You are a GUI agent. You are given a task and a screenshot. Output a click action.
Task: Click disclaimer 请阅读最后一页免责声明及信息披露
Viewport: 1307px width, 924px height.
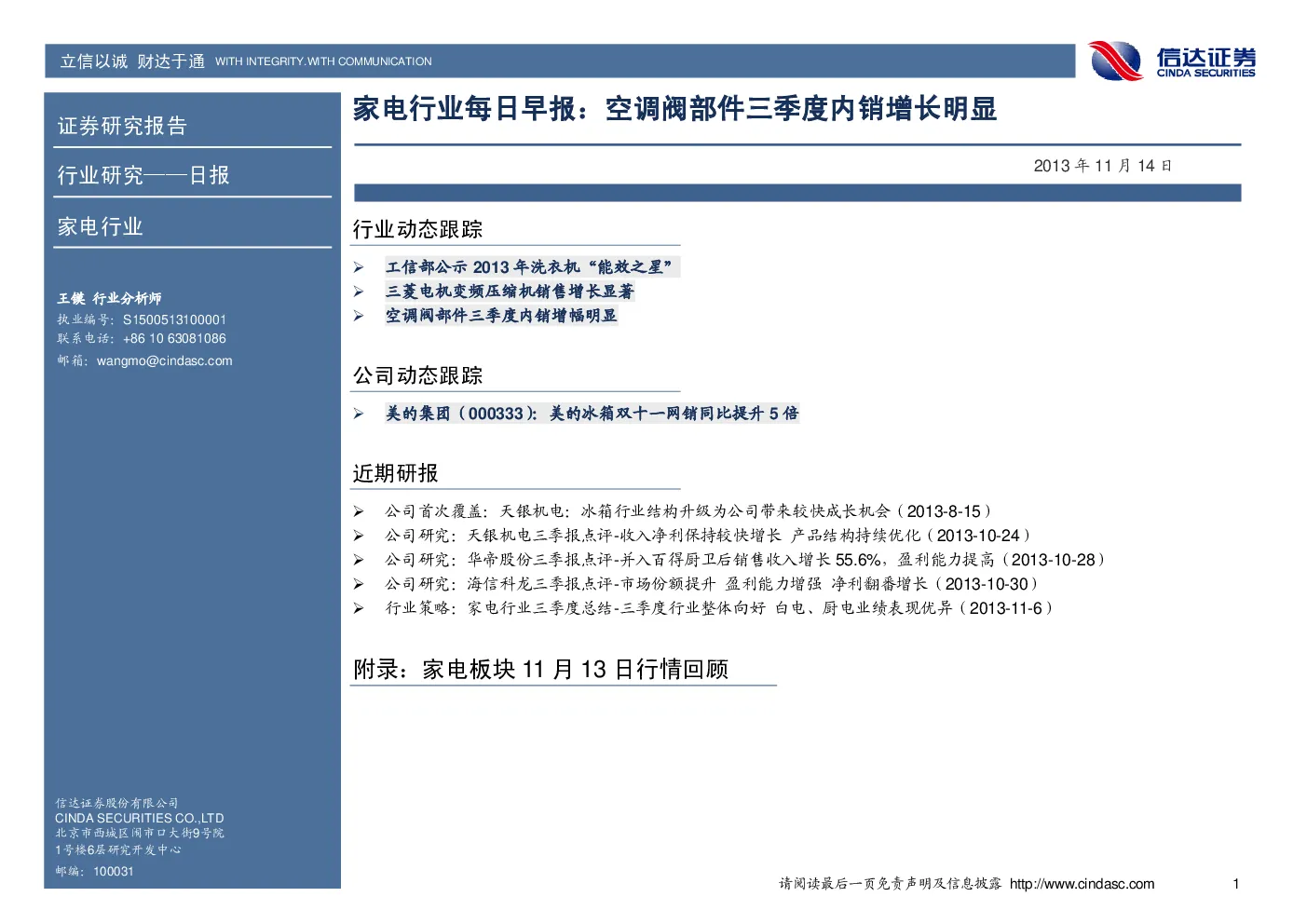pyautogui.click(x=890, y=884)
